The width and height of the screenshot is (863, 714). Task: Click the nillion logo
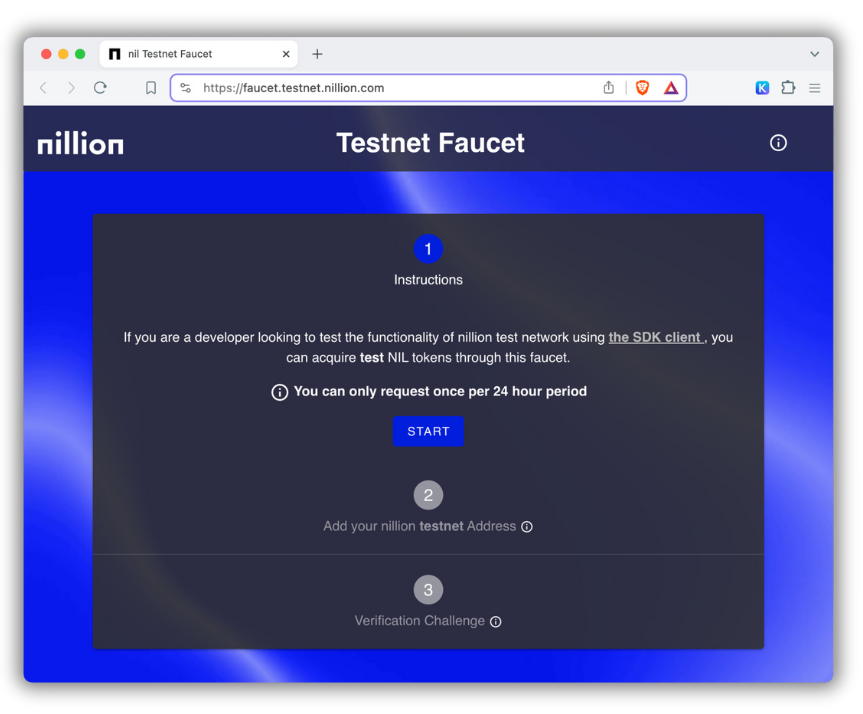tap(81, 144)
